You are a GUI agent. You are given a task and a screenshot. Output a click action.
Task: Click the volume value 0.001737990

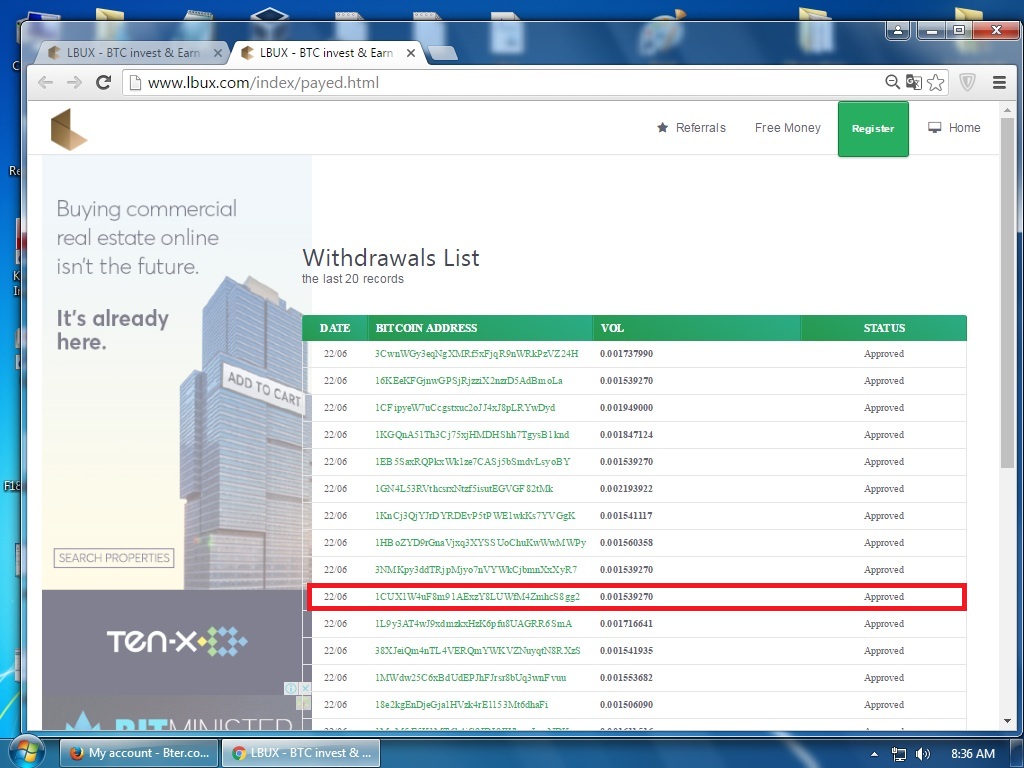[626, 354]
